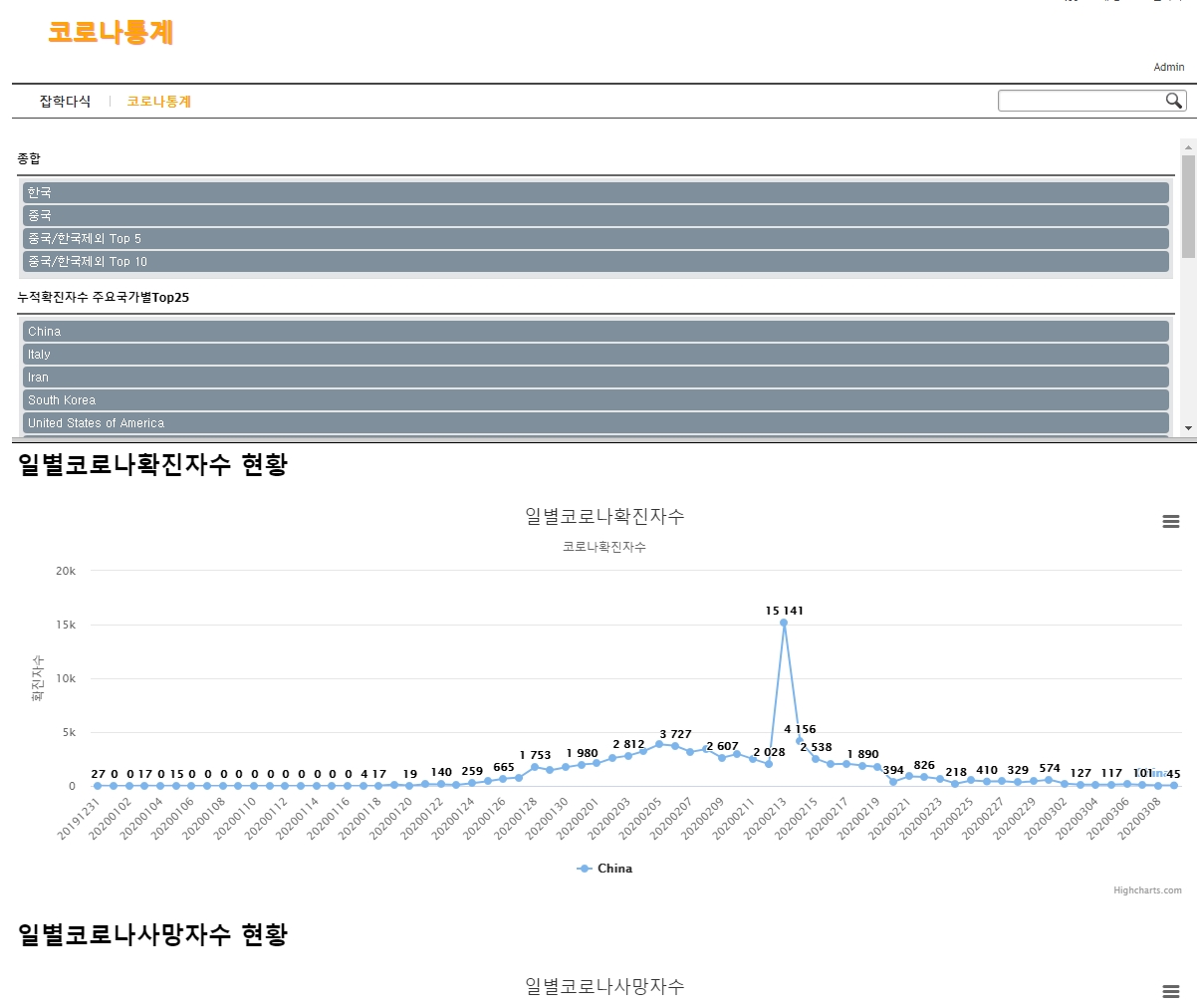This screenshot has width=1200, height=1008.
Task: Click inside the search text field
Action: pos(1080,101)
